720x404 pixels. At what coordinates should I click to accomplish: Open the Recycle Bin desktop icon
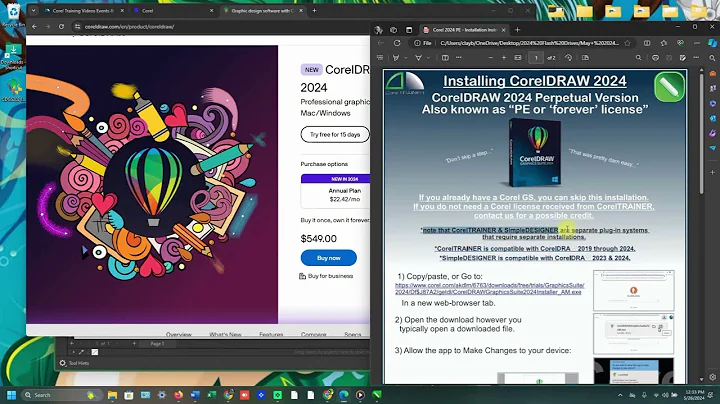(13, 15)
